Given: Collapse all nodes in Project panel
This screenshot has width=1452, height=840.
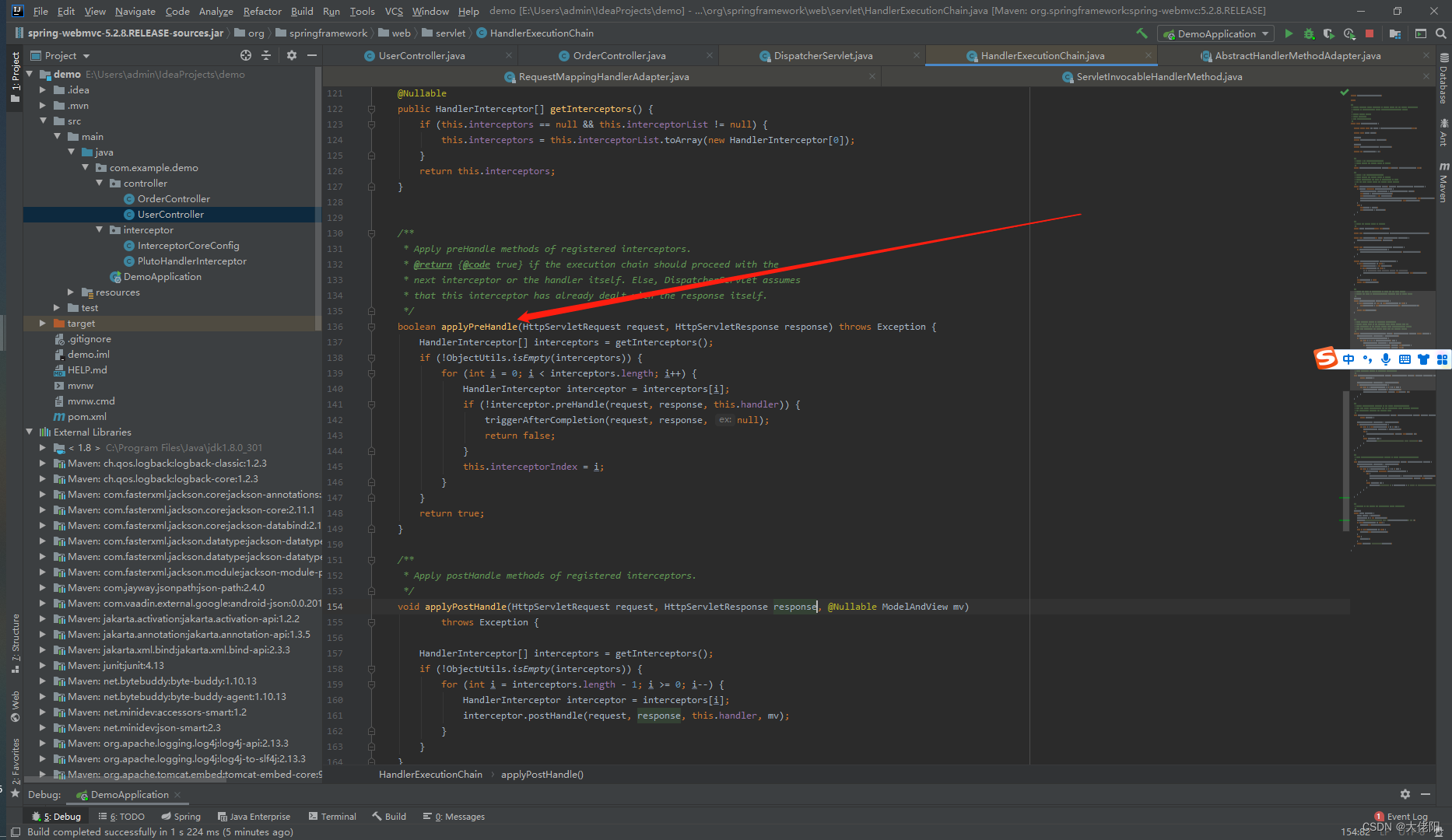Looking at the screenshot, I should tap(266, 55).
